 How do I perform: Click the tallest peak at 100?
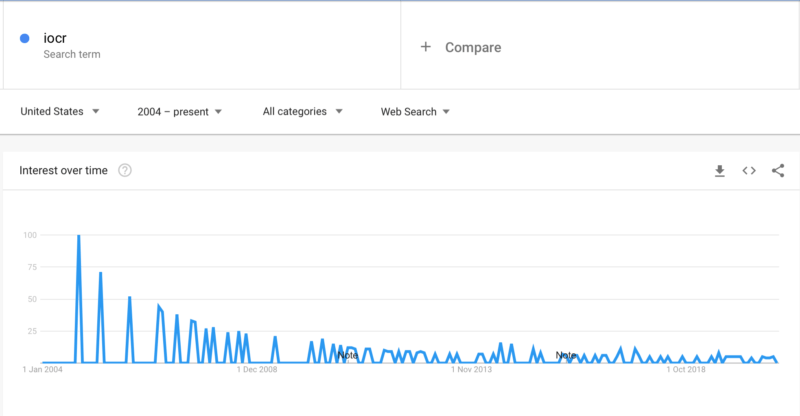[x=79, y=236]
